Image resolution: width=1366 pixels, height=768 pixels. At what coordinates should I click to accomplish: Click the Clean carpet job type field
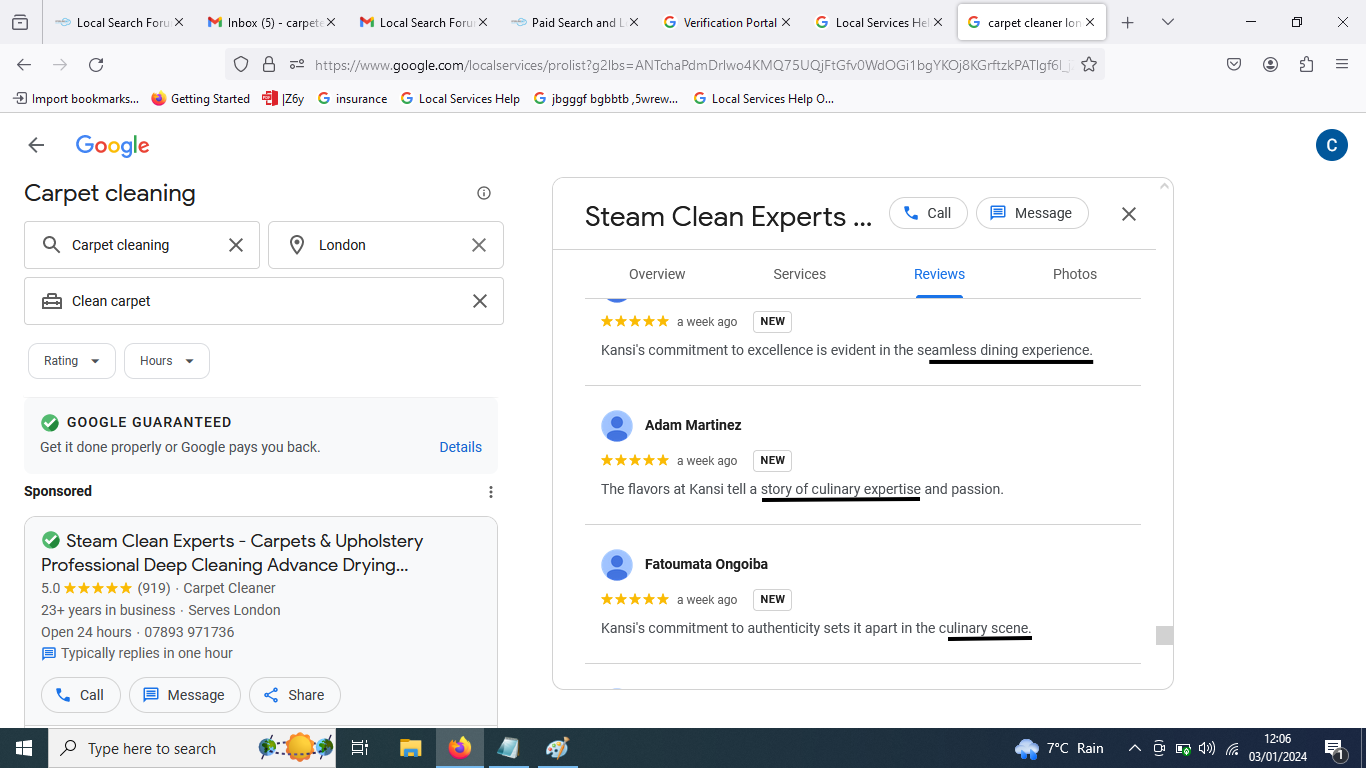264,301
